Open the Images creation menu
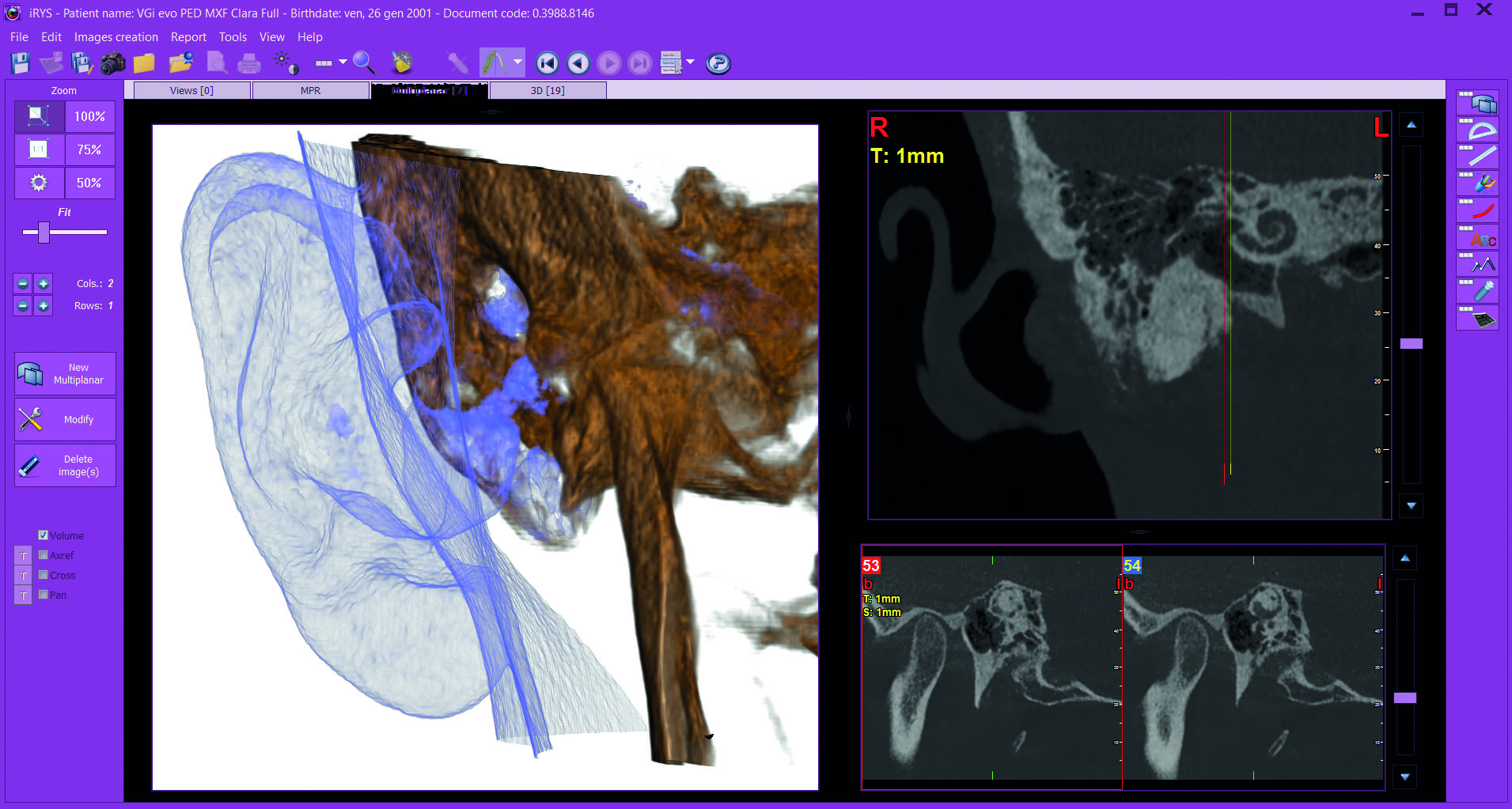This screenshot has height=809, width=1512. 116,37
